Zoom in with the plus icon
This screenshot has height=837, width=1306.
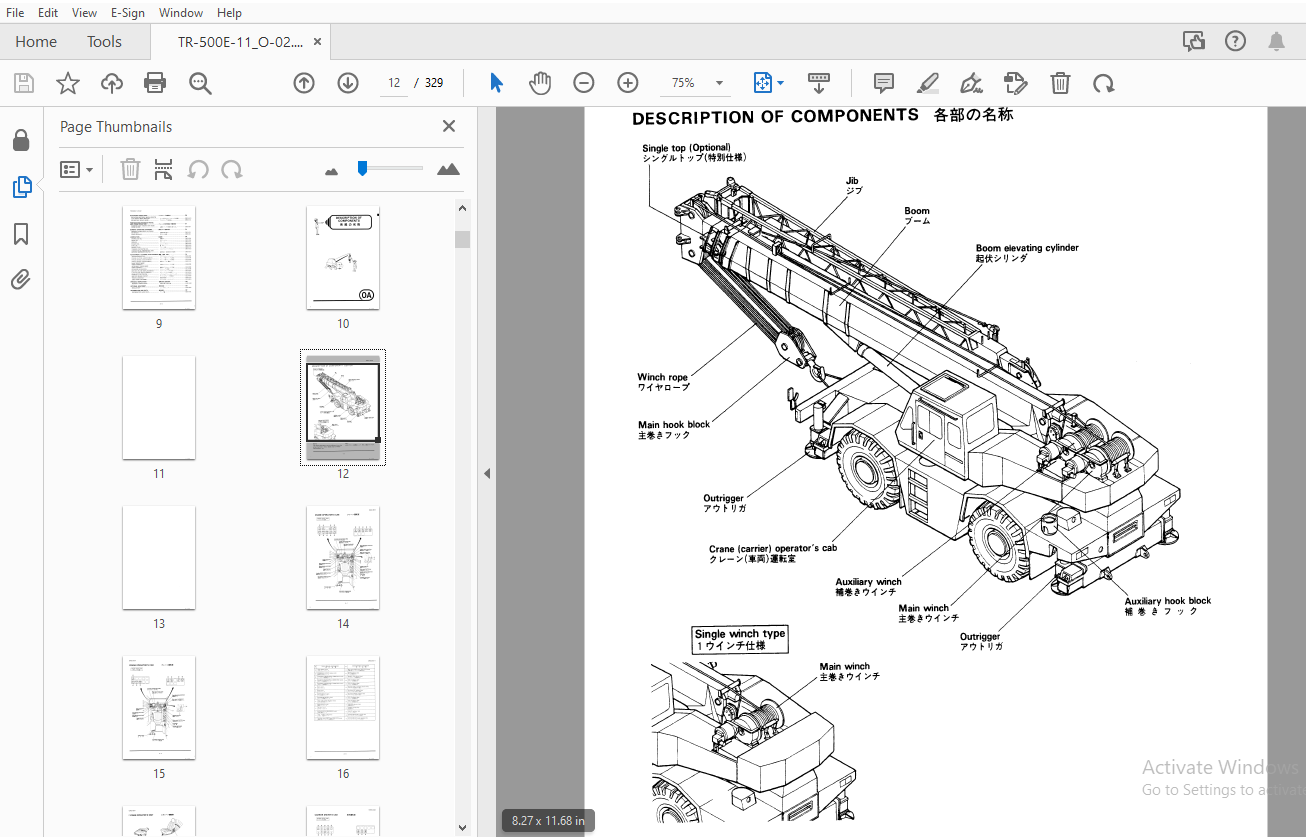point(628,83)
